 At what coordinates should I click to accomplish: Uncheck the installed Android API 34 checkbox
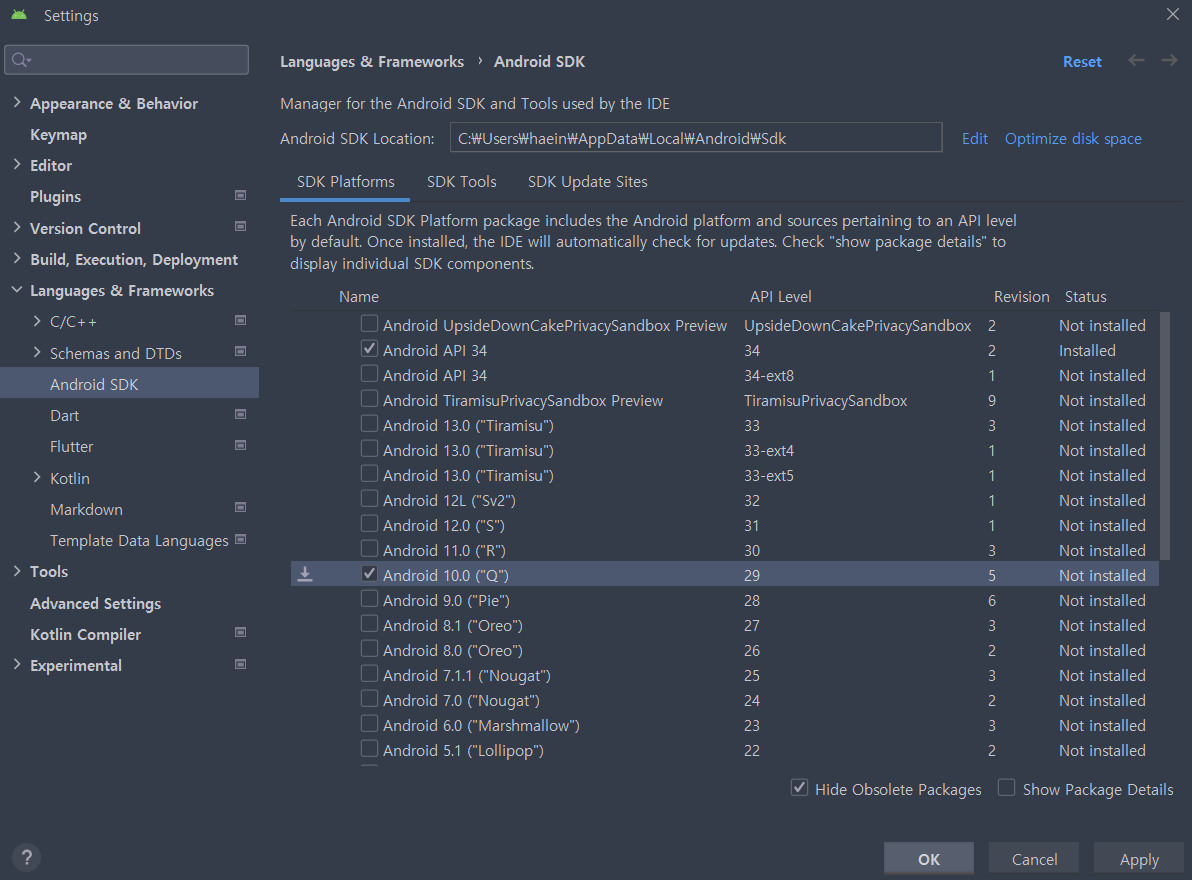pos(369,349)
